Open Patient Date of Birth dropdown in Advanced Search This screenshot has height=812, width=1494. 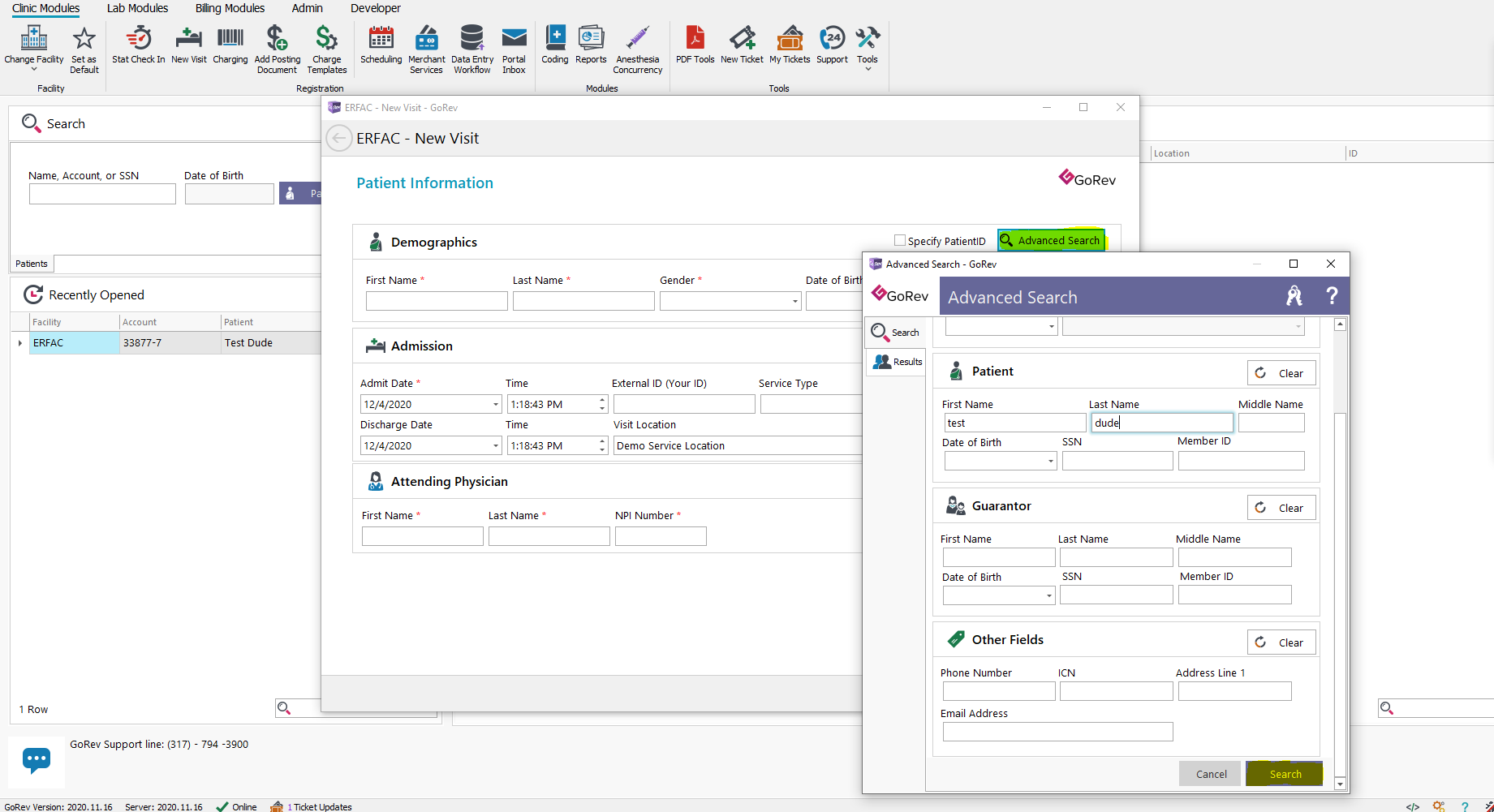click(x=1051, y=461)
